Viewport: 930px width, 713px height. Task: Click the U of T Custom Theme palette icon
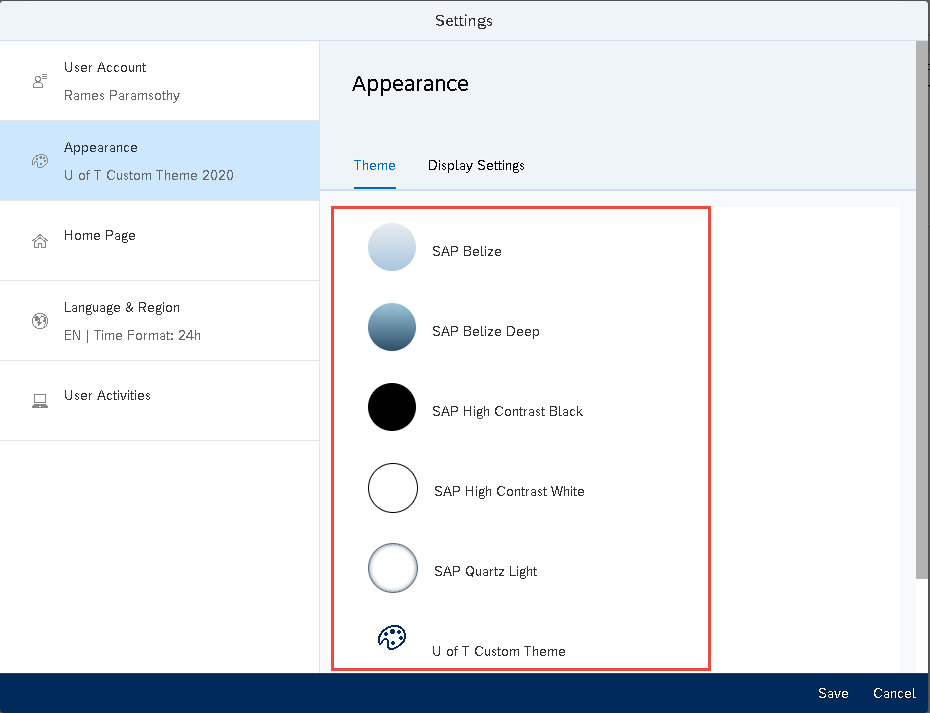(x=392, y=638)
